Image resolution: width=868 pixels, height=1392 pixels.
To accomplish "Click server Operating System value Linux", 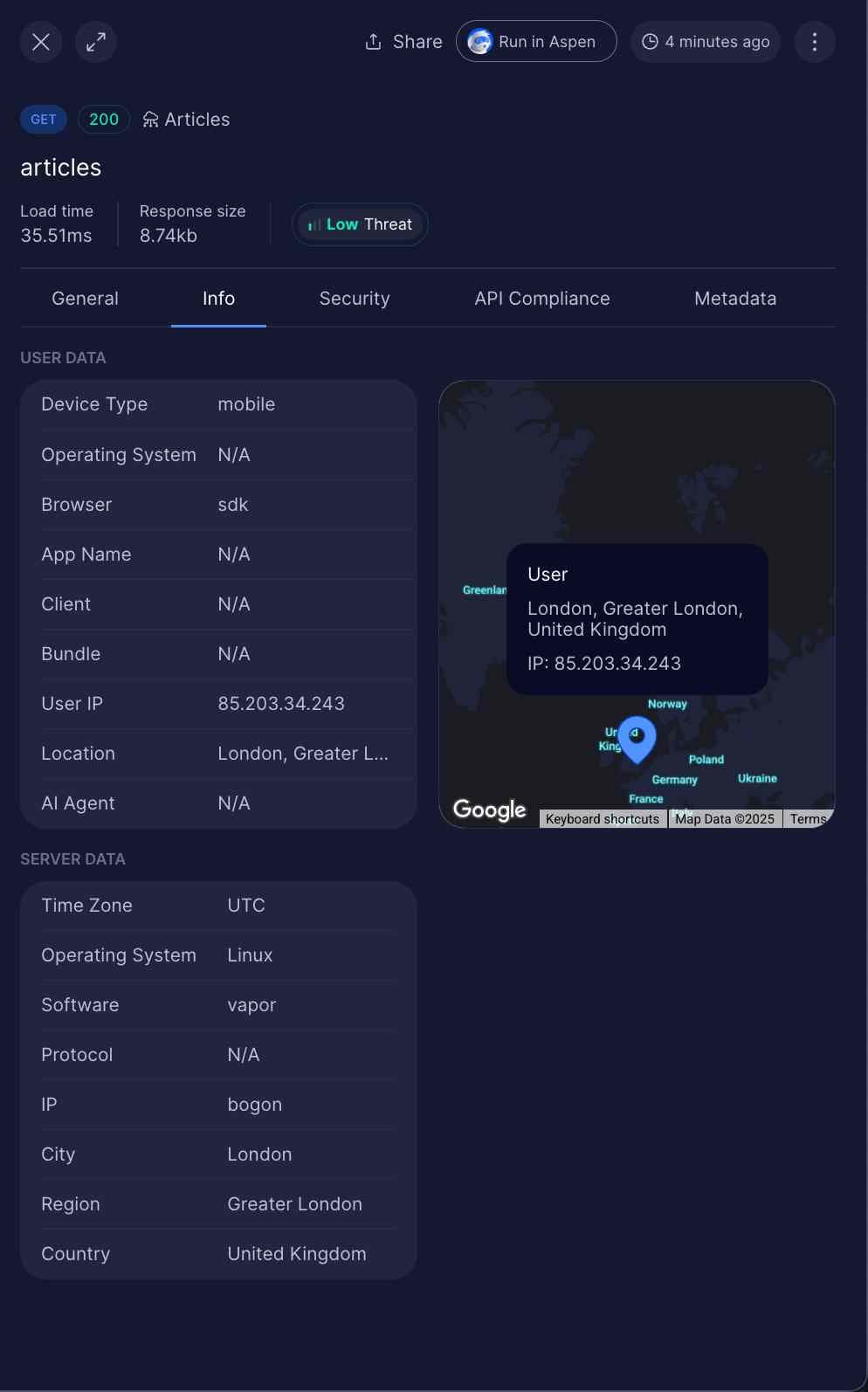I will [250, 955].
